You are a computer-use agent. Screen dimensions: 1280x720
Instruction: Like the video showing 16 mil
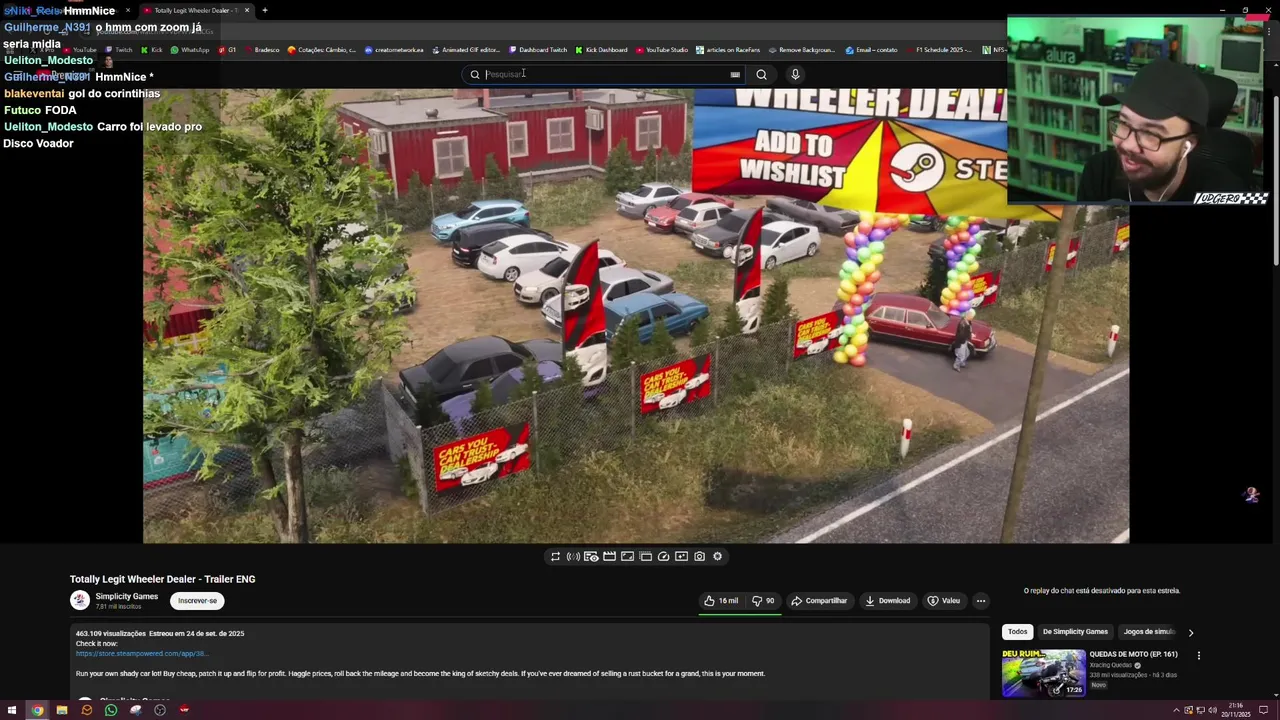(x=721, y=601)
